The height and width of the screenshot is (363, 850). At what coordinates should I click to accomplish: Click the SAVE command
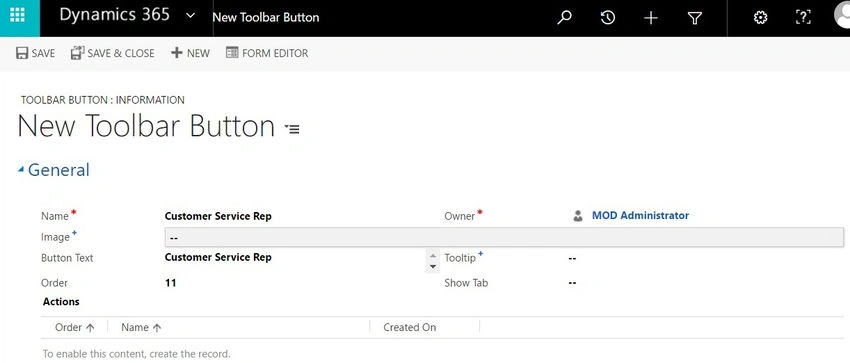(x=35, y=53)
